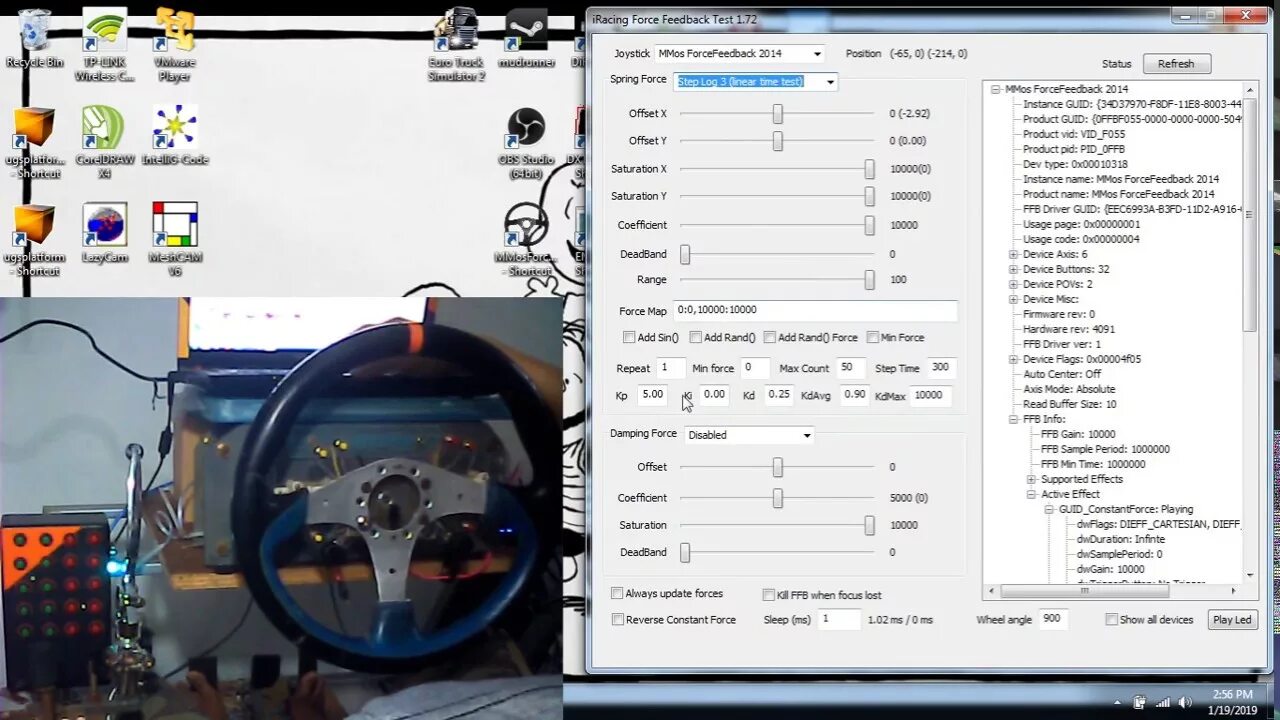Adjust the Spring Offset Y slider
1280x720 pixels.
(777, 141)
